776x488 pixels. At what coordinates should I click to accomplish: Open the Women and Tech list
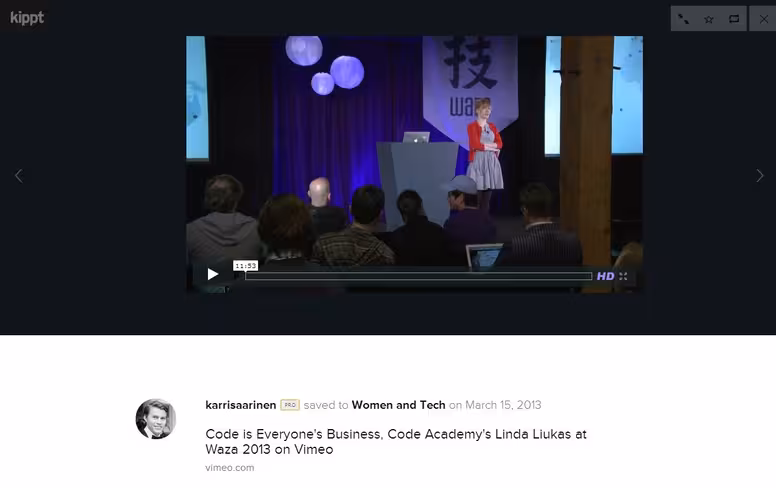[x=398, y=405]
